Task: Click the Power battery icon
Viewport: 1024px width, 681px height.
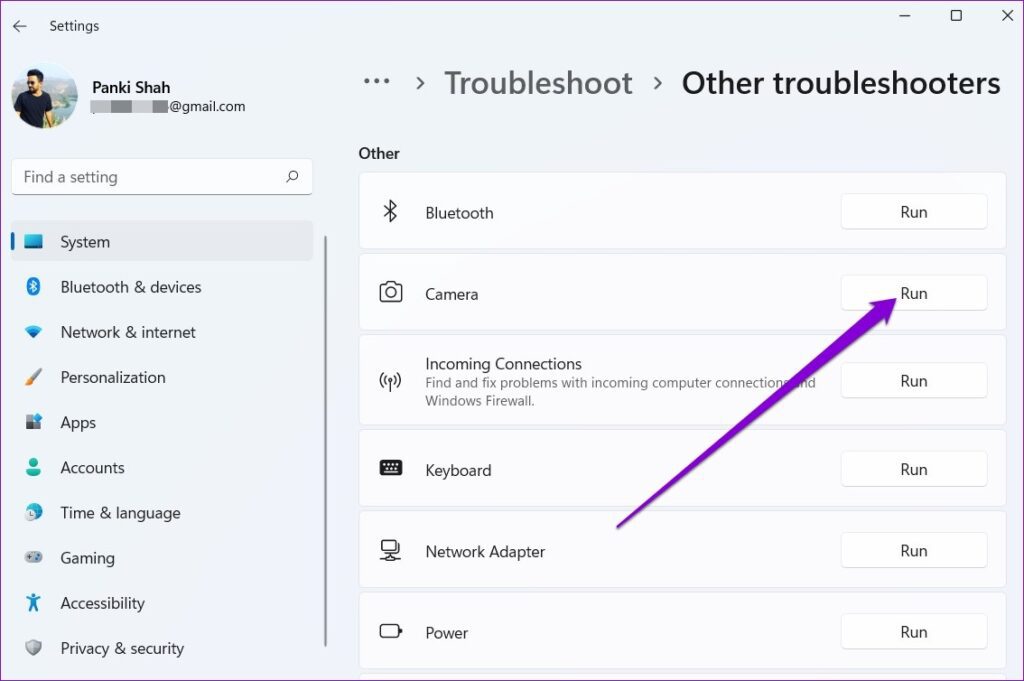Action: (390, 631)
